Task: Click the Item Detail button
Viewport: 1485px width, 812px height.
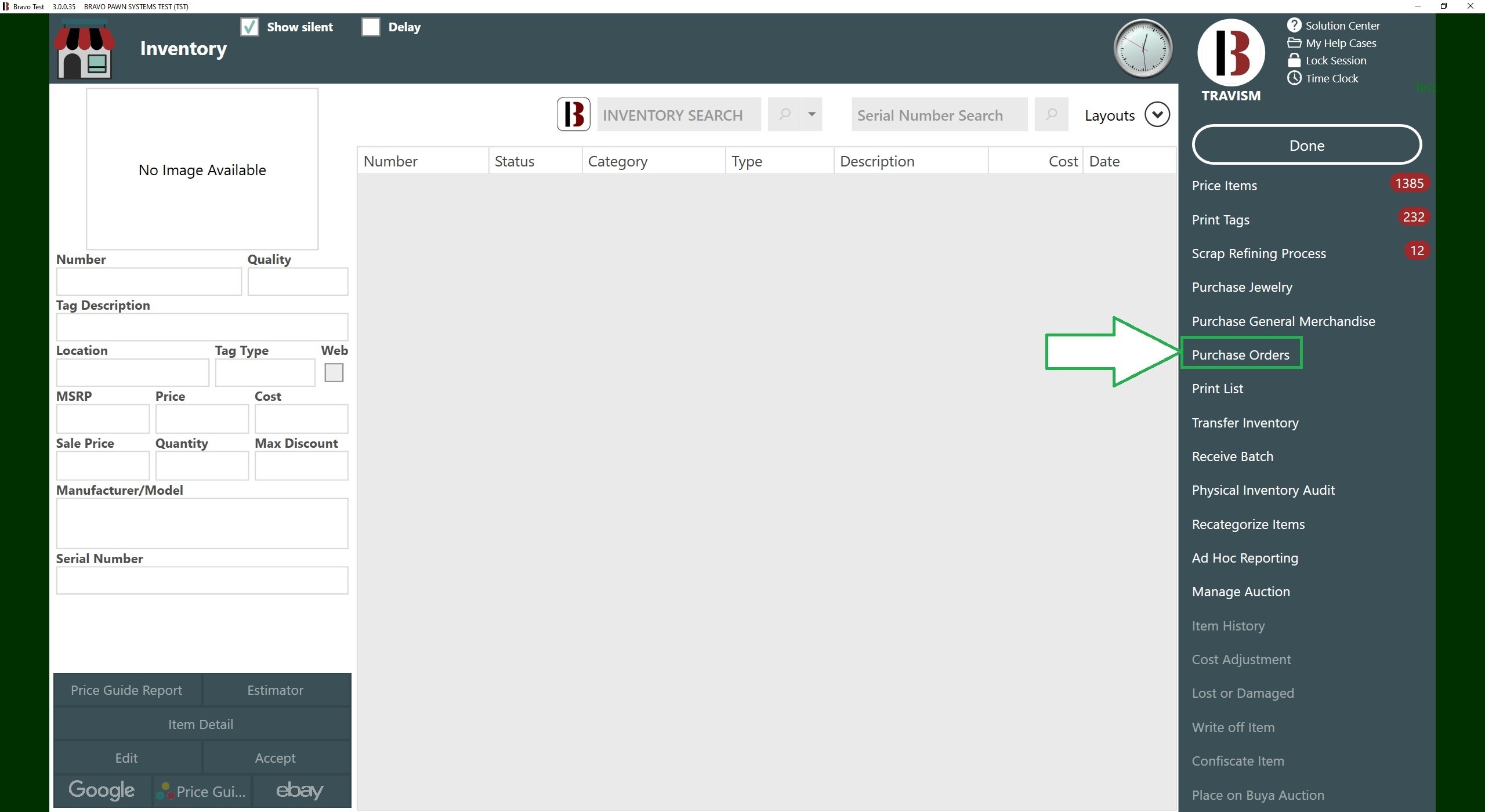Action: coord(202,724)
